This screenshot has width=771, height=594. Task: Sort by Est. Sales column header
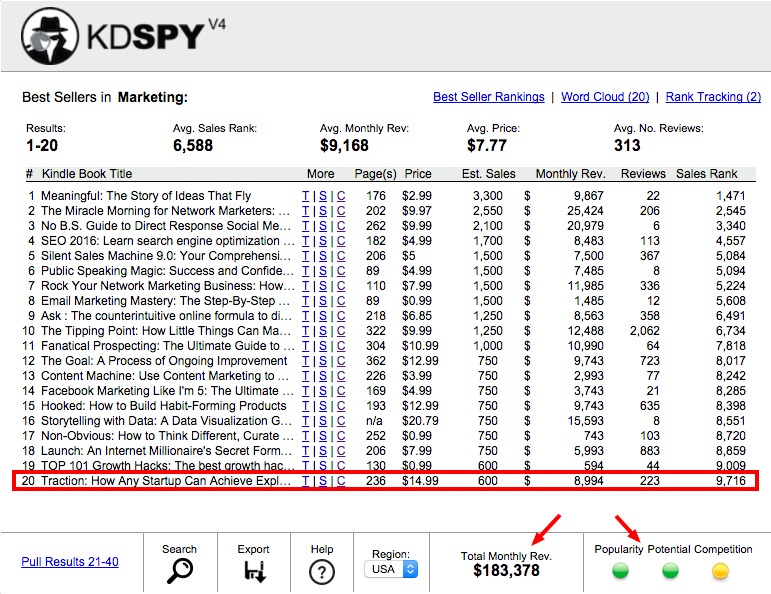point(489,174)
